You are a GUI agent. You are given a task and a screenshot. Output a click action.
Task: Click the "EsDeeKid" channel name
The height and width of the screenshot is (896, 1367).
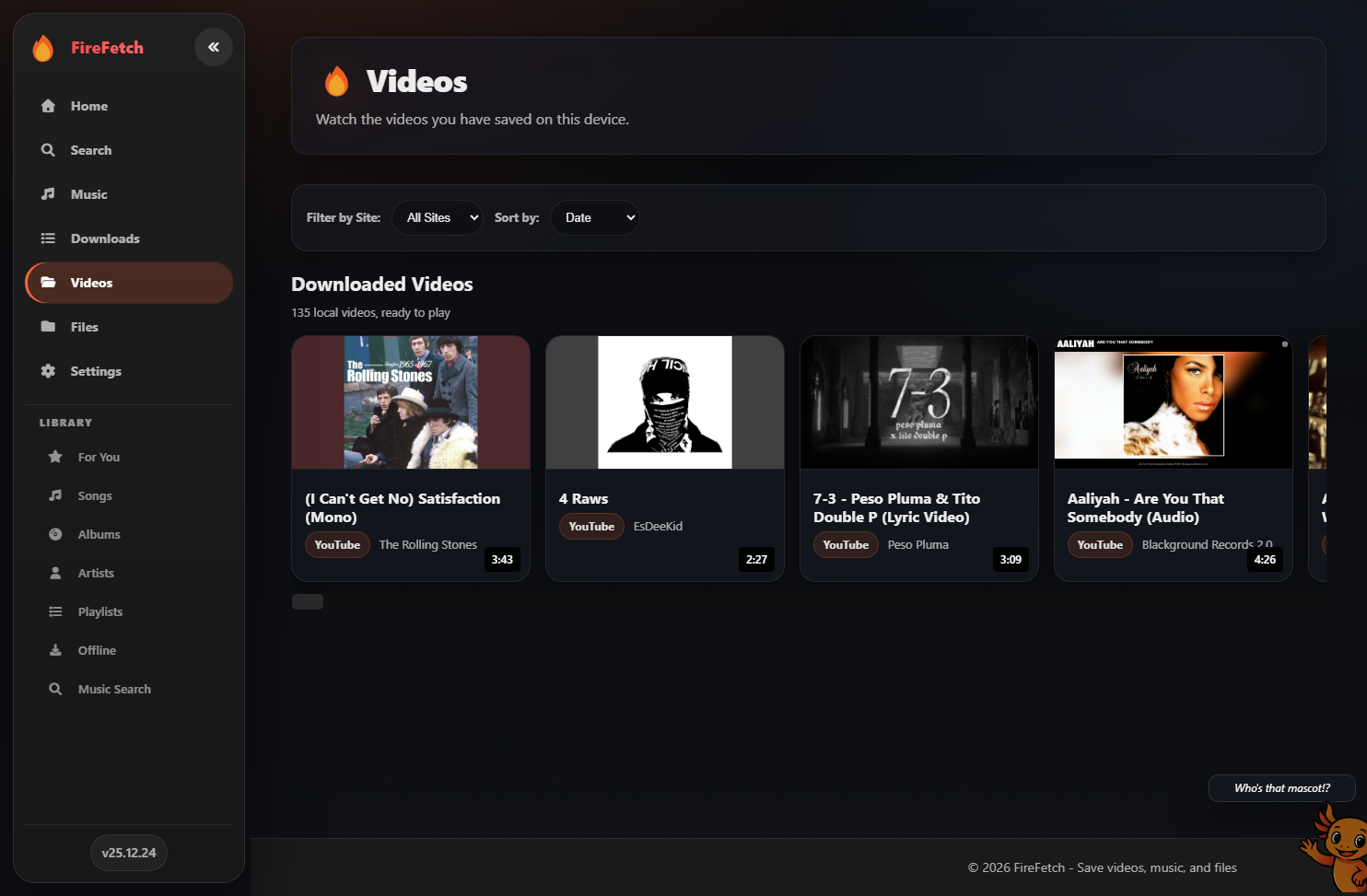(x=658, y=527)
